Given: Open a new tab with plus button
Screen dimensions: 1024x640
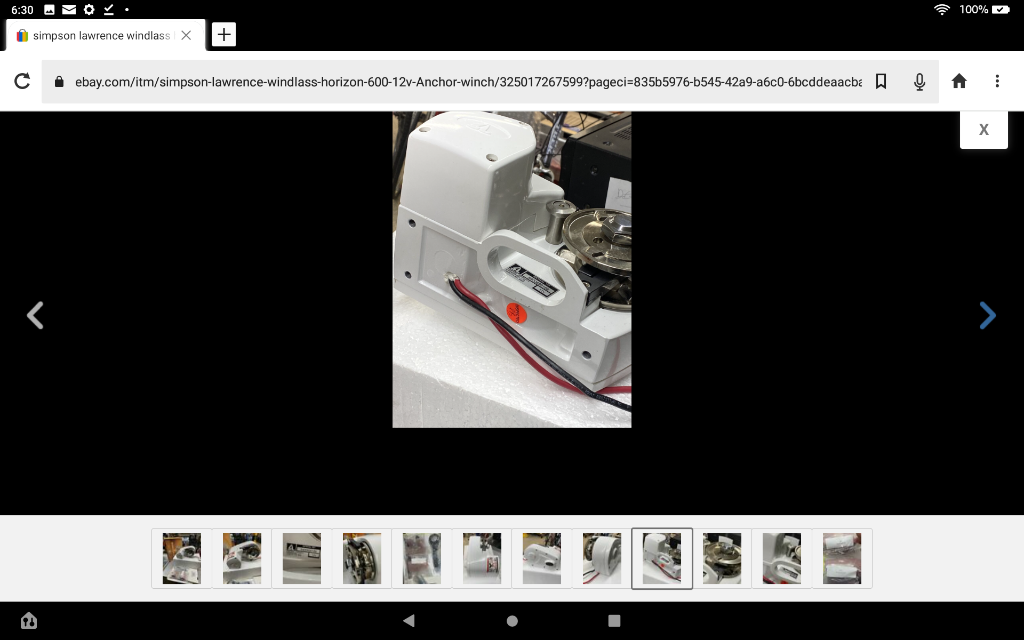Looking at the screenshot, I should pos(224,35).
